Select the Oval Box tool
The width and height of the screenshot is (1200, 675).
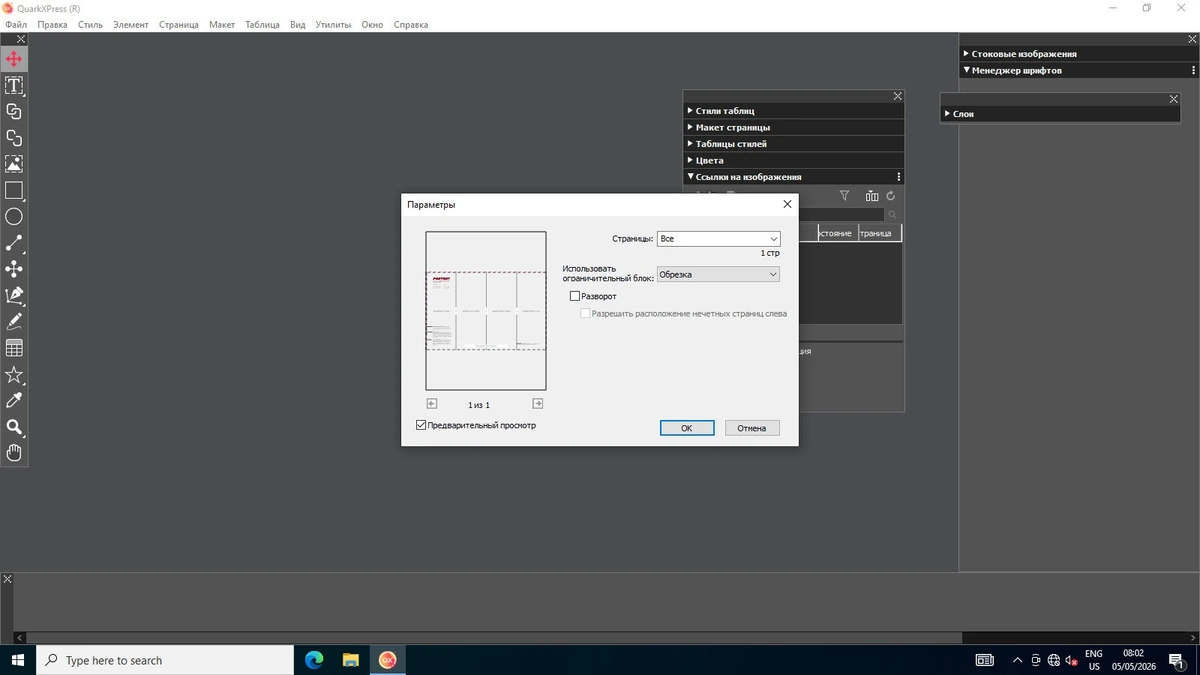tap(14, 217)
